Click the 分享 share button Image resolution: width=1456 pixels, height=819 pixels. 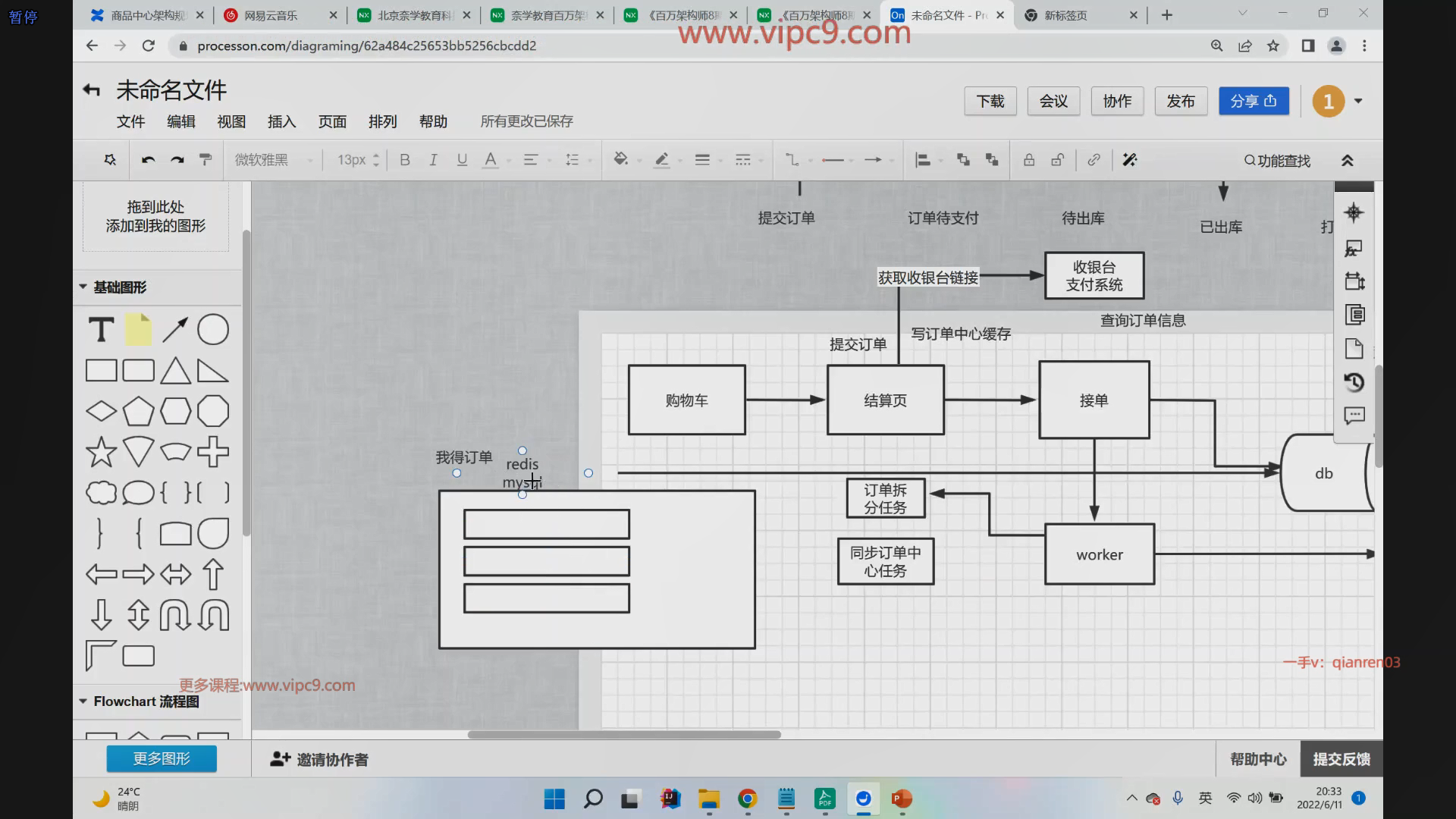[1254, 101]
